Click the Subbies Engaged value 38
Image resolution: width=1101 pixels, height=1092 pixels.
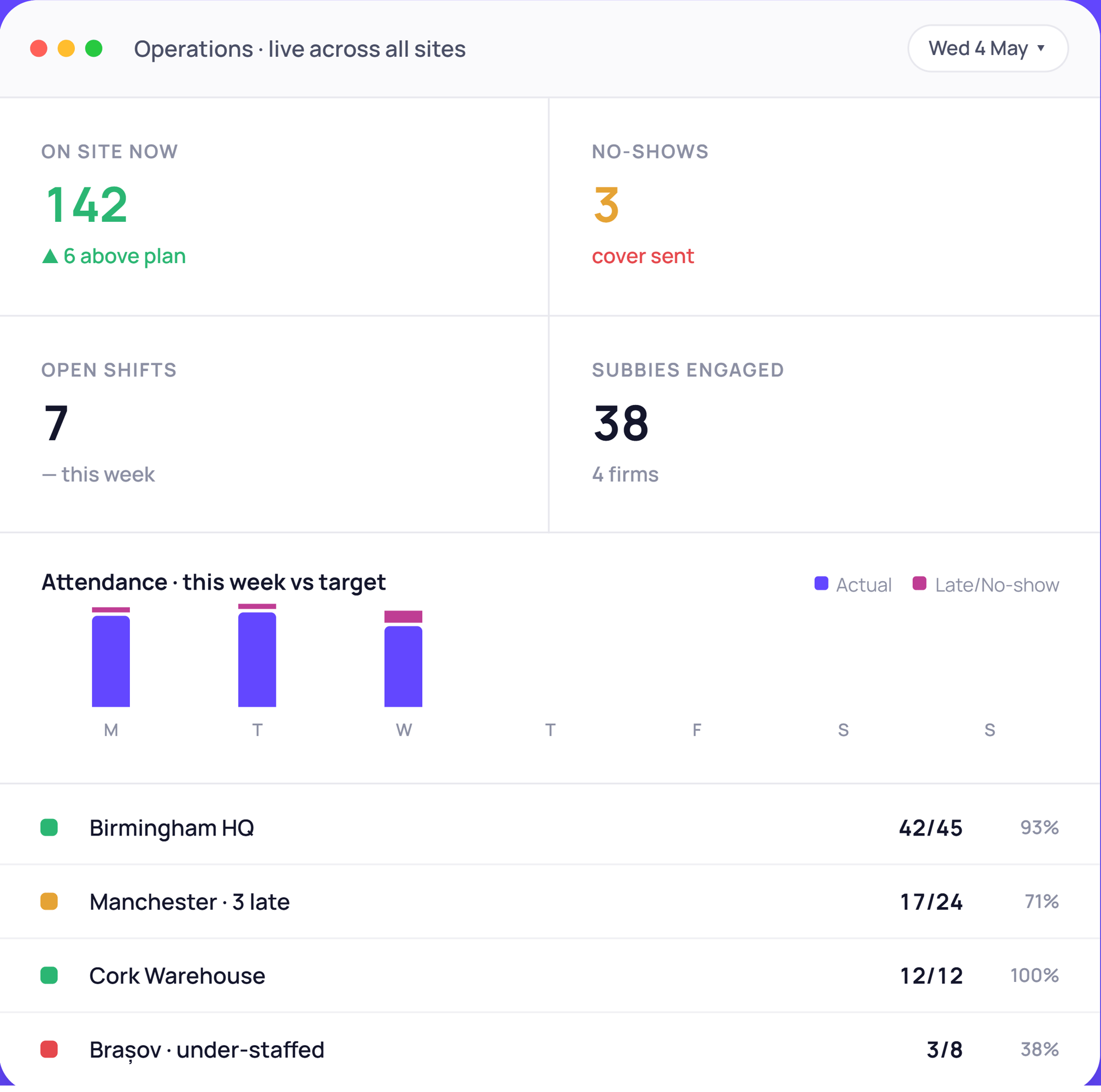pyautogui.click(x=620, y=423)
